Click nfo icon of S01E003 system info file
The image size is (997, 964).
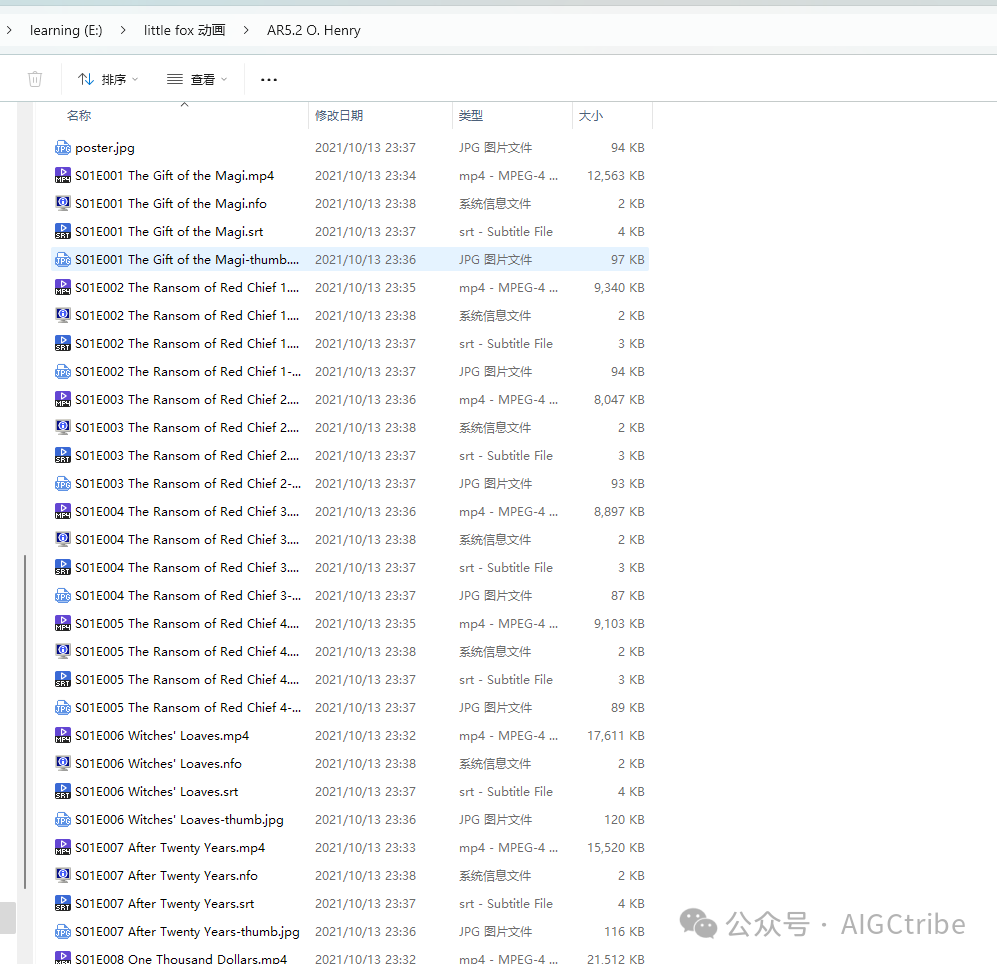click(x=63, y=427)
